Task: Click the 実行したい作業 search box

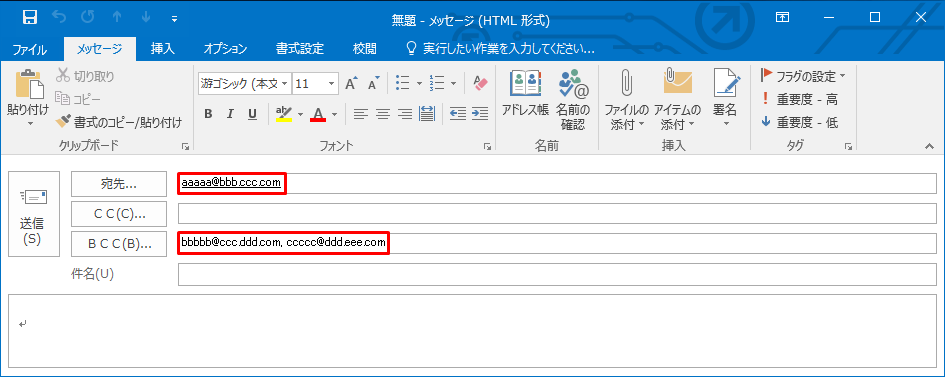Action: pos(501,49)
